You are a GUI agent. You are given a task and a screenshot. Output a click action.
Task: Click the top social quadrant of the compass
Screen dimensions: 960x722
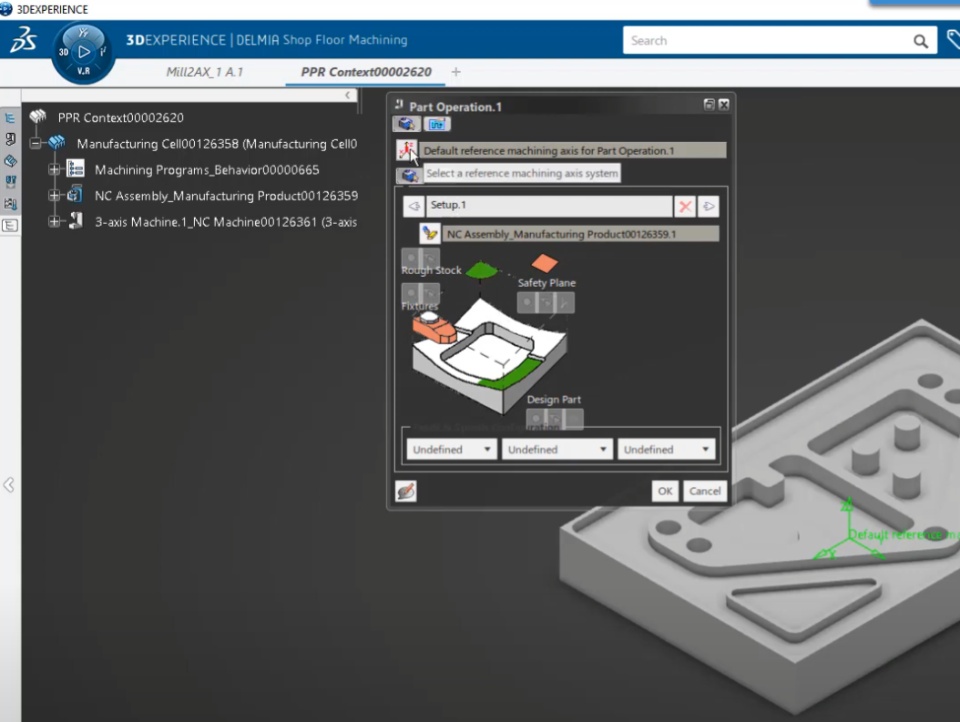click(x=84, y=32)
